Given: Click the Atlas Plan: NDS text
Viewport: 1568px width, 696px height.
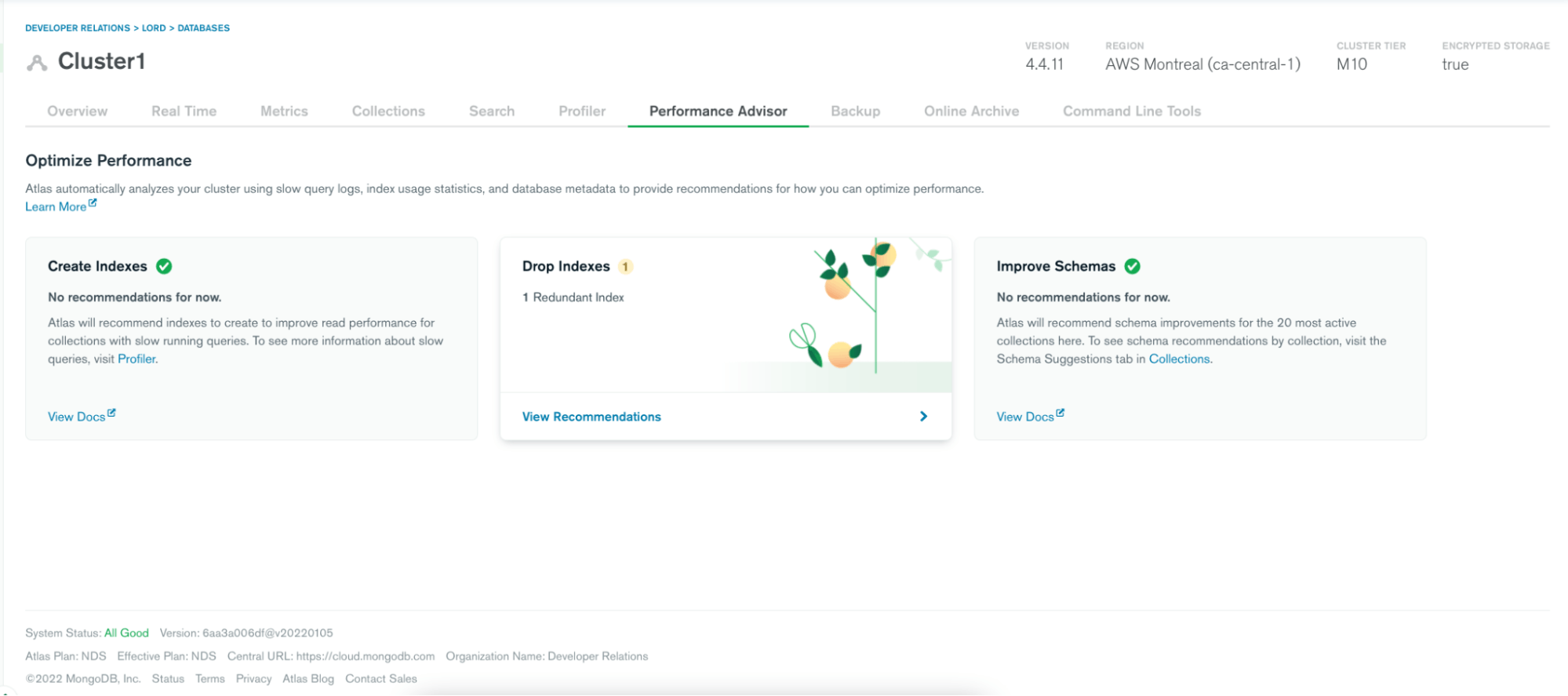Looking at the screenshot, I should click(x=66, y=657).
